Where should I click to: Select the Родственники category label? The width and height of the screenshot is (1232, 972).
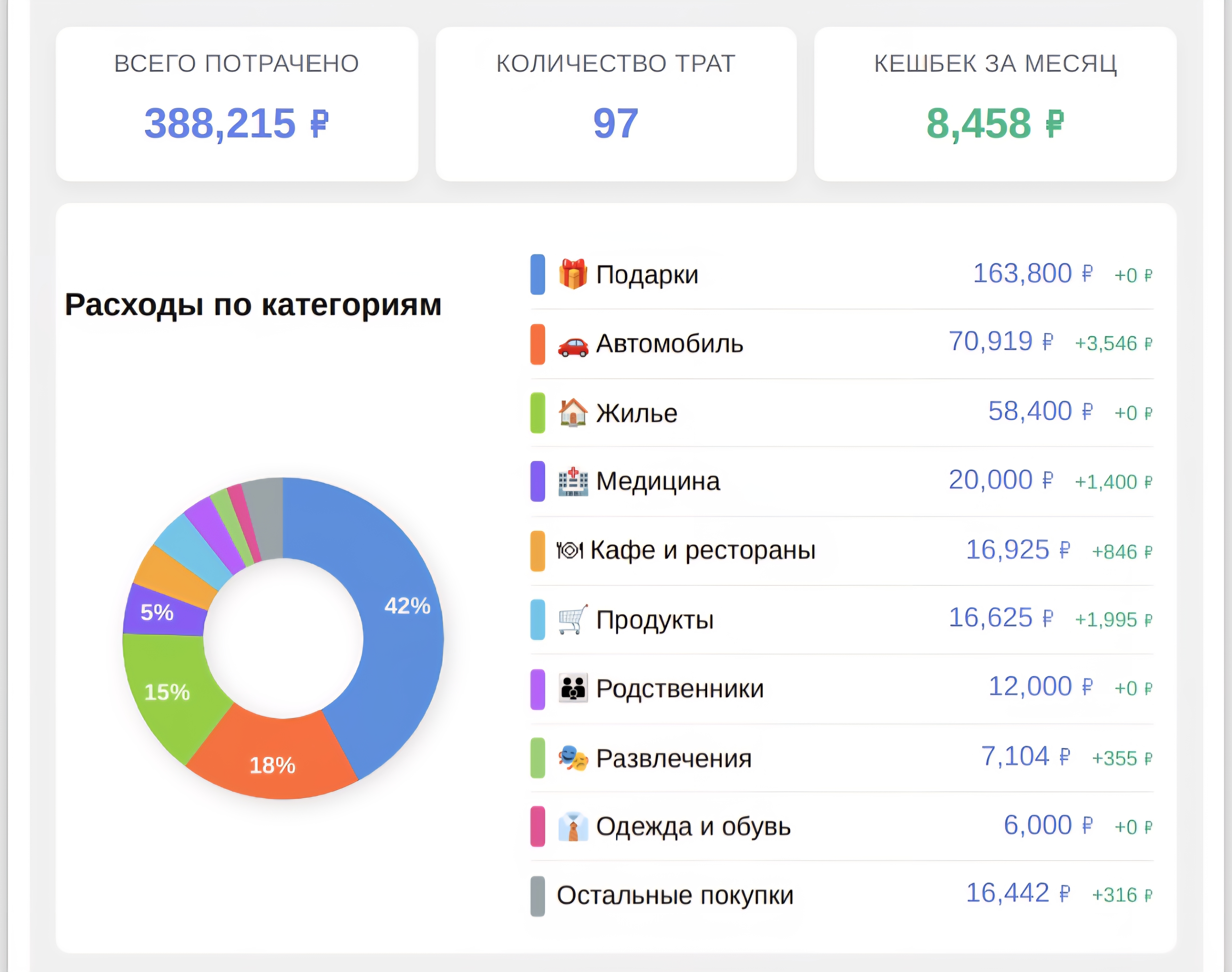680,689
